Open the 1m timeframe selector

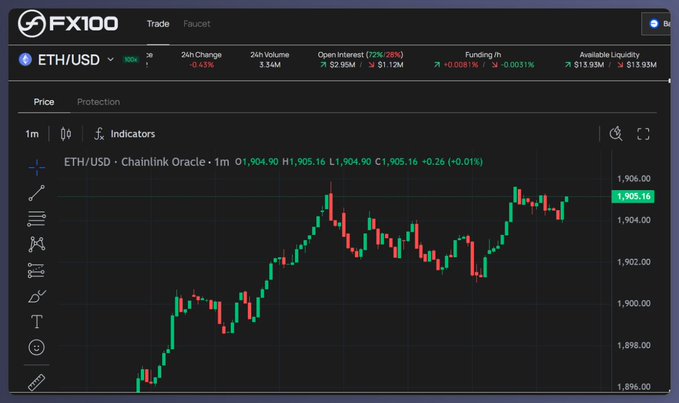coord(32,134)
